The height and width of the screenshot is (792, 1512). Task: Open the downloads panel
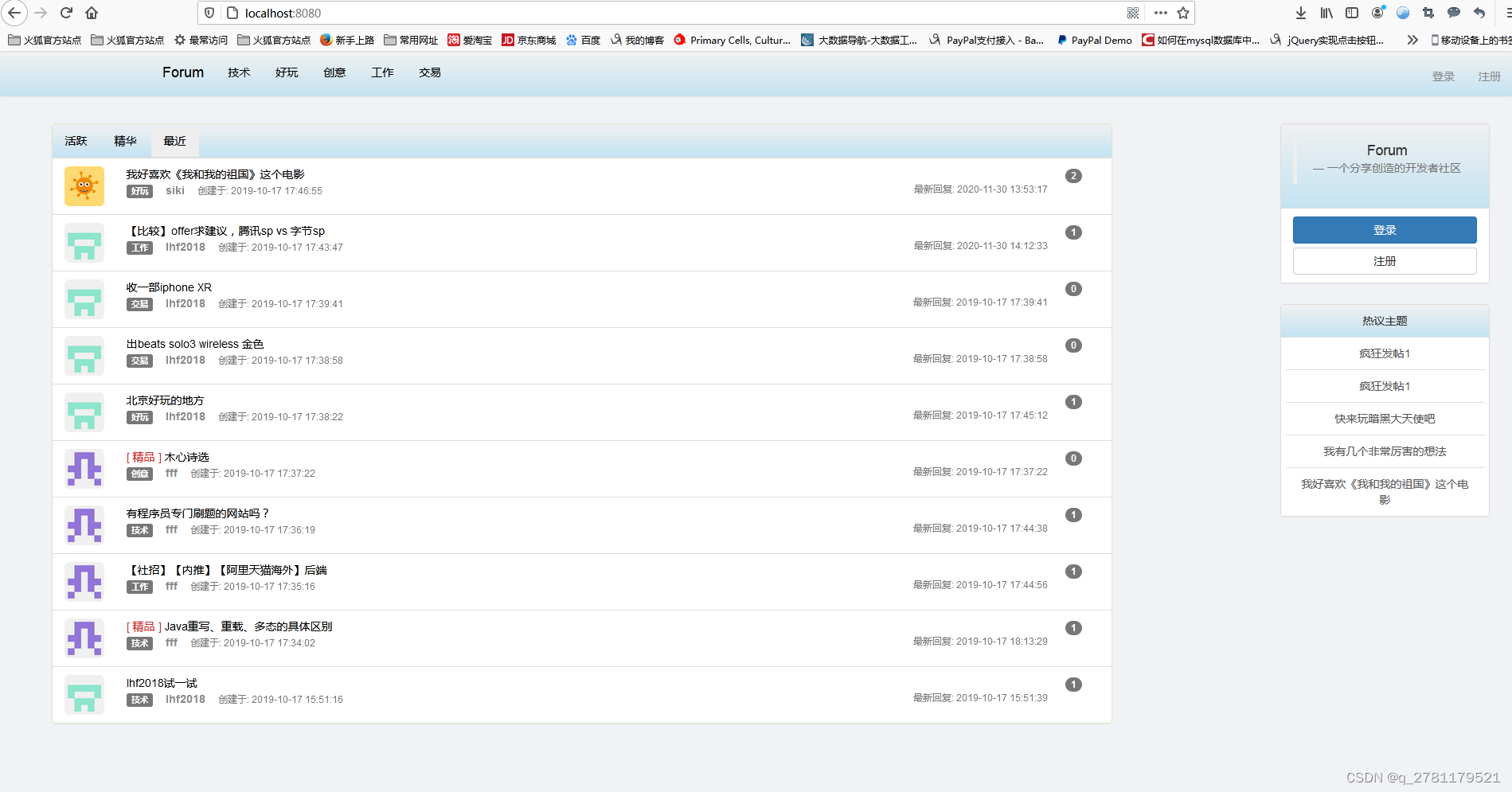(1301, 13)
